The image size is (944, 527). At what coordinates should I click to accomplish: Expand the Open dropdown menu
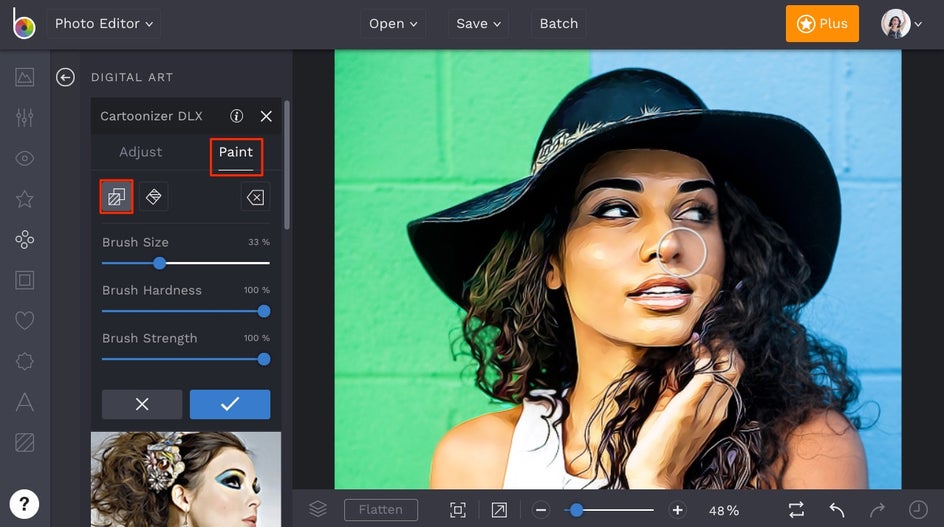point(393,23)
